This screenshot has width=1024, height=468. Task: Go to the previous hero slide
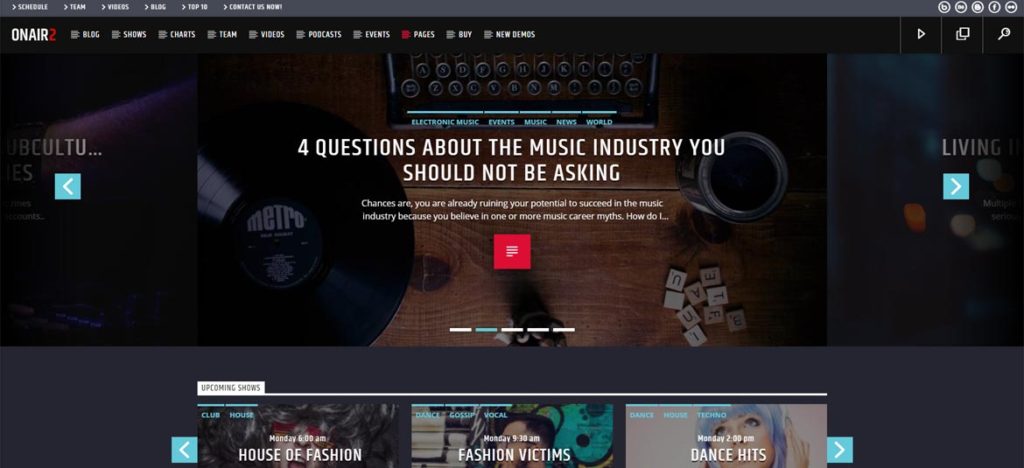(68, 187)
